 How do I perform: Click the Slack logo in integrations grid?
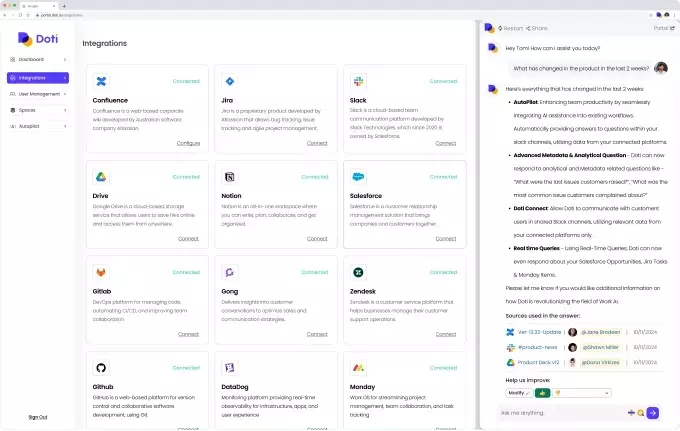click(358, 81)
